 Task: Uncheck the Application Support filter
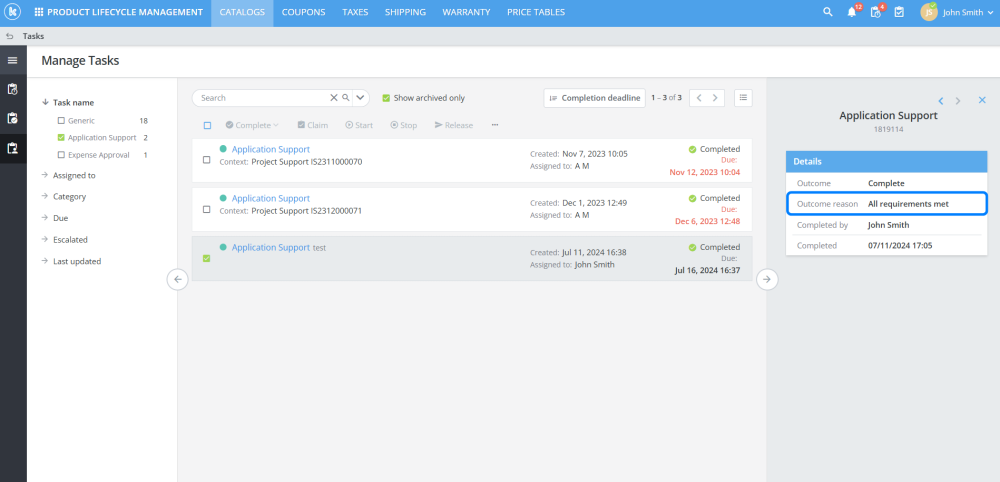pos(61,137)
